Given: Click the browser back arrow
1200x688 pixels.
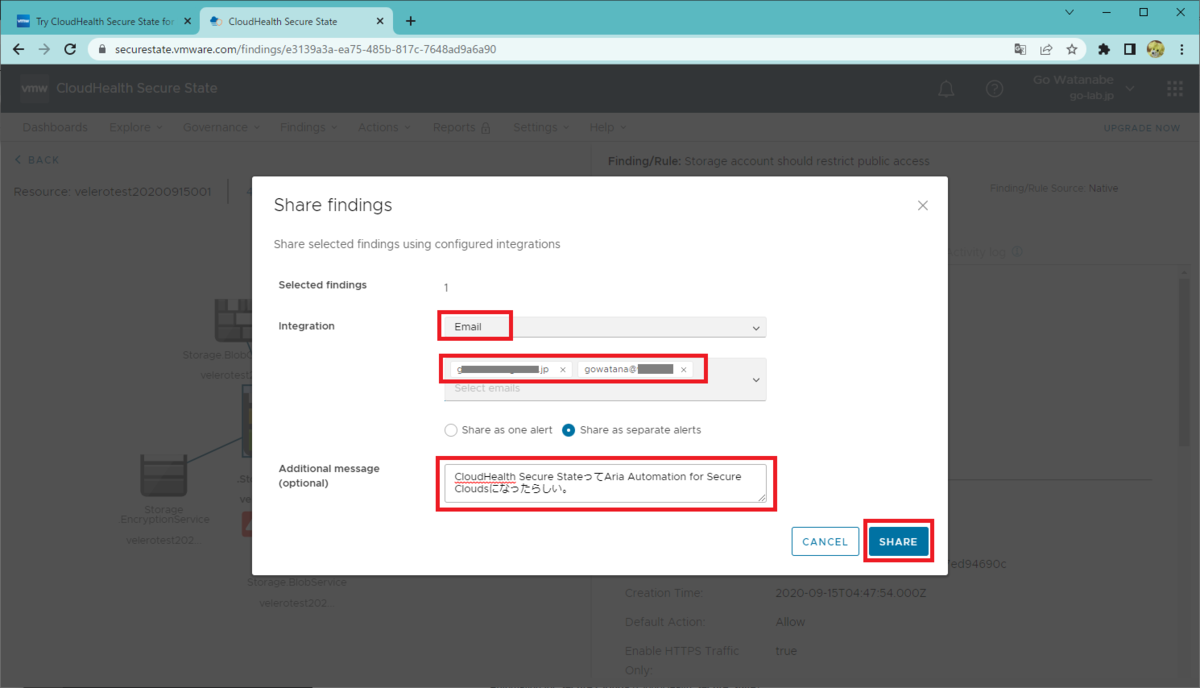Looking at the screenshot, I should [17, 49].
